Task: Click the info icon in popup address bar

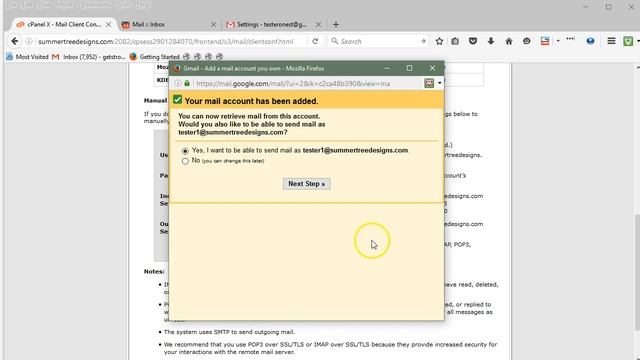Action: pos(178,83)
